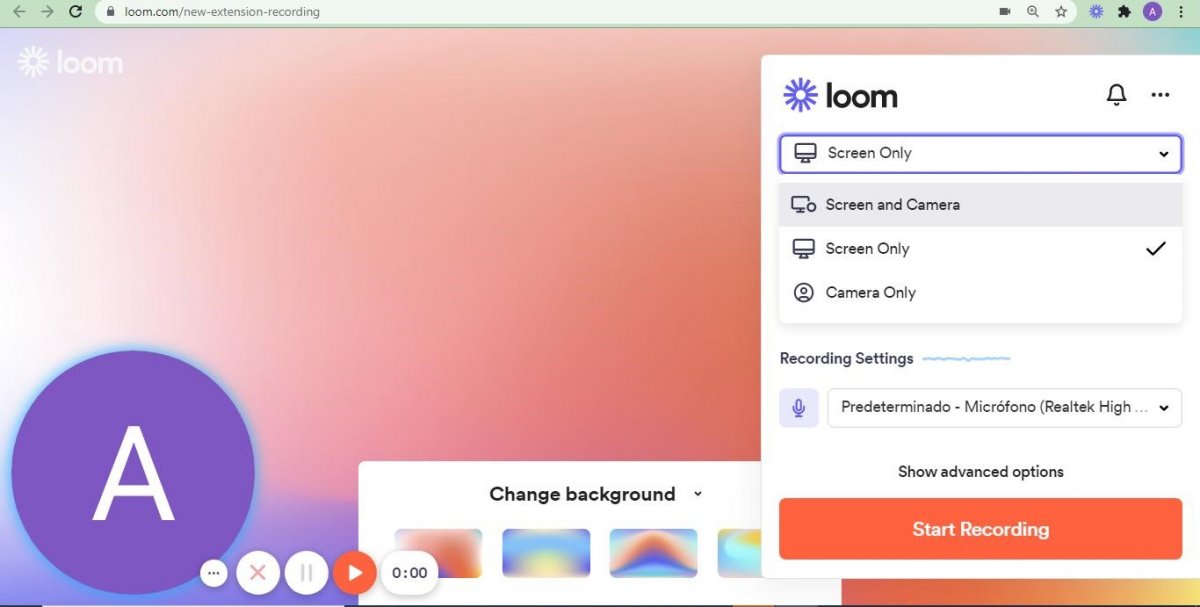Click the Loom logo in the extension panel
This screenshot has height=607, width=1200.
[840, 95]
